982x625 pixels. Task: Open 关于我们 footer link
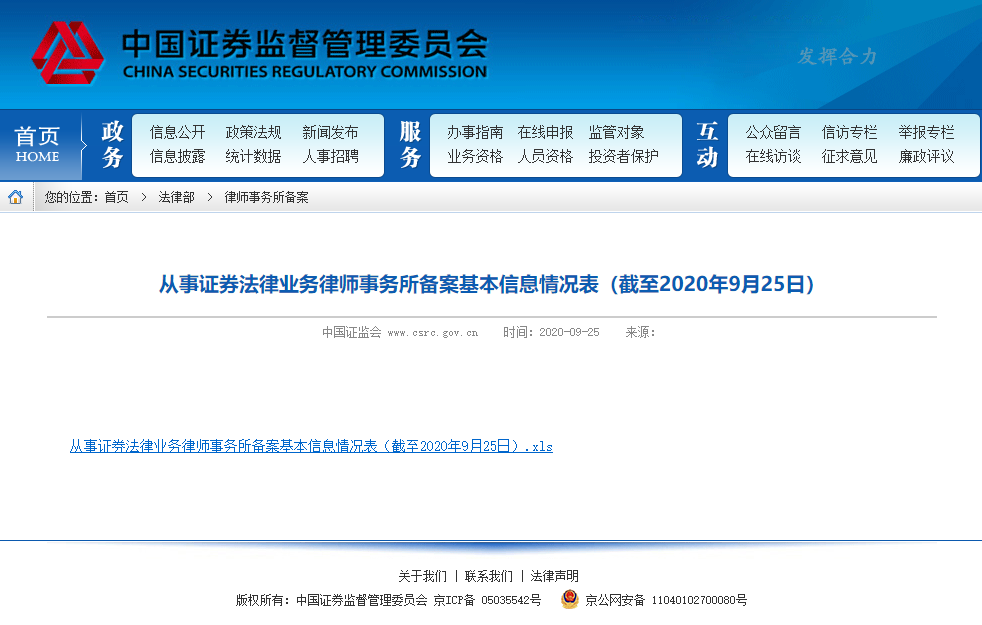coord(422,576)
